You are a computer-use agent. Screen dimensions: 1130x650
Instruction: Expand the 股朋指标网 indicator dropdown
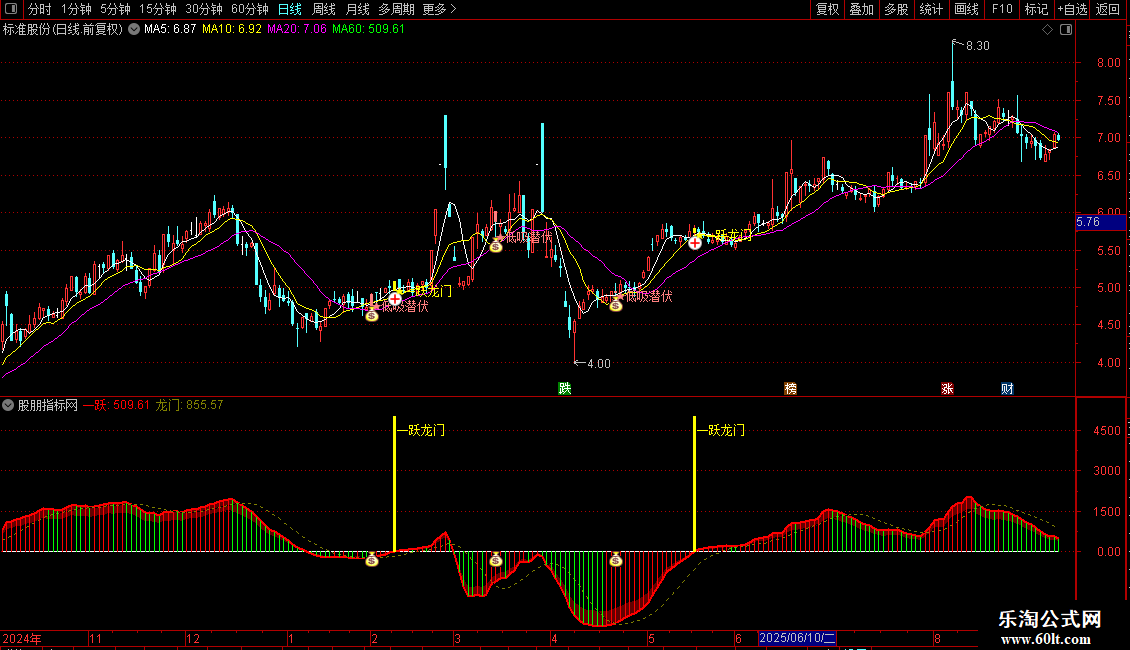click(x=9, y=405)
